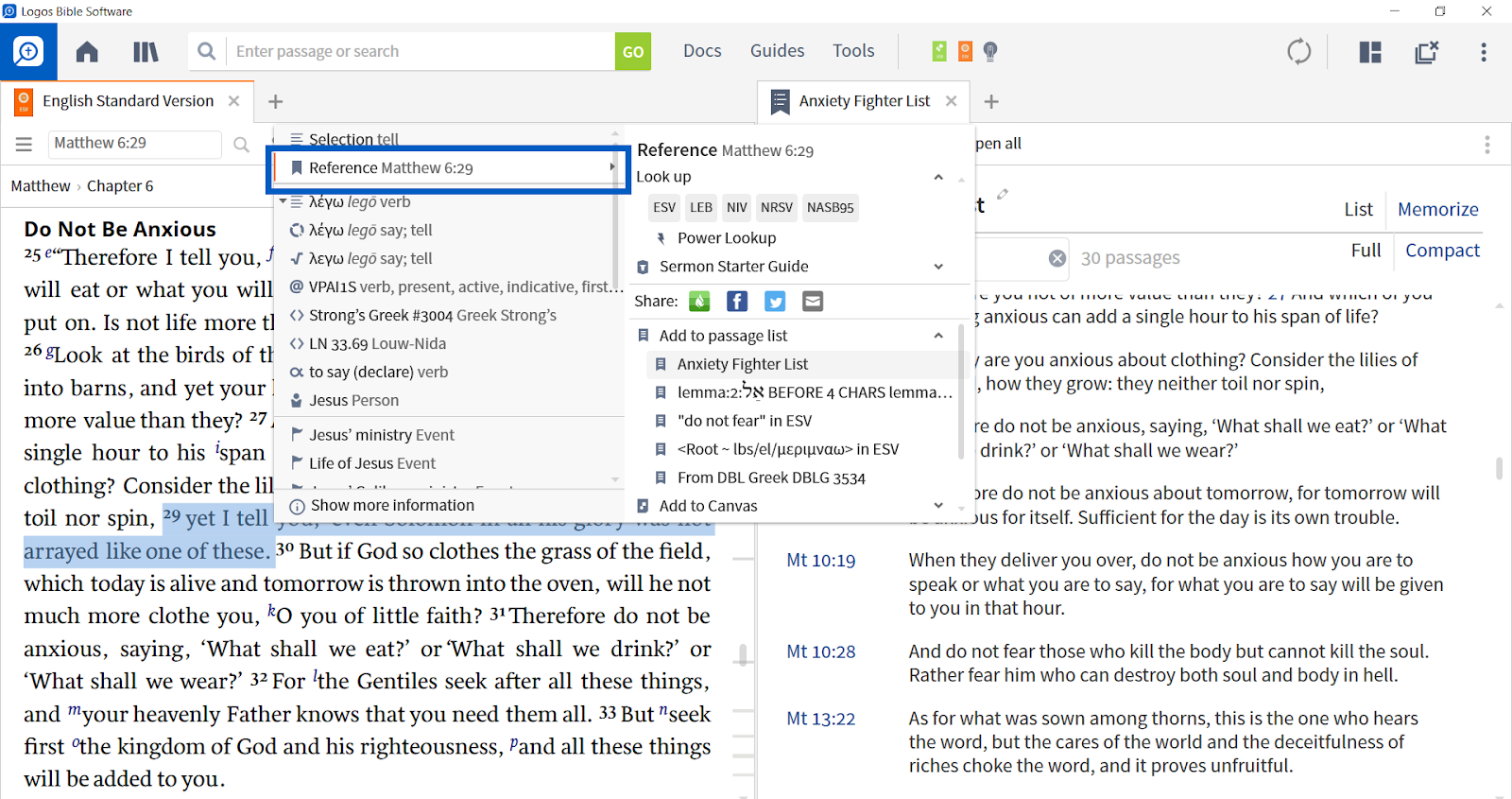Share the reference on Facebook
This screenshot has width=1512, height=799.
click(737, 301)
